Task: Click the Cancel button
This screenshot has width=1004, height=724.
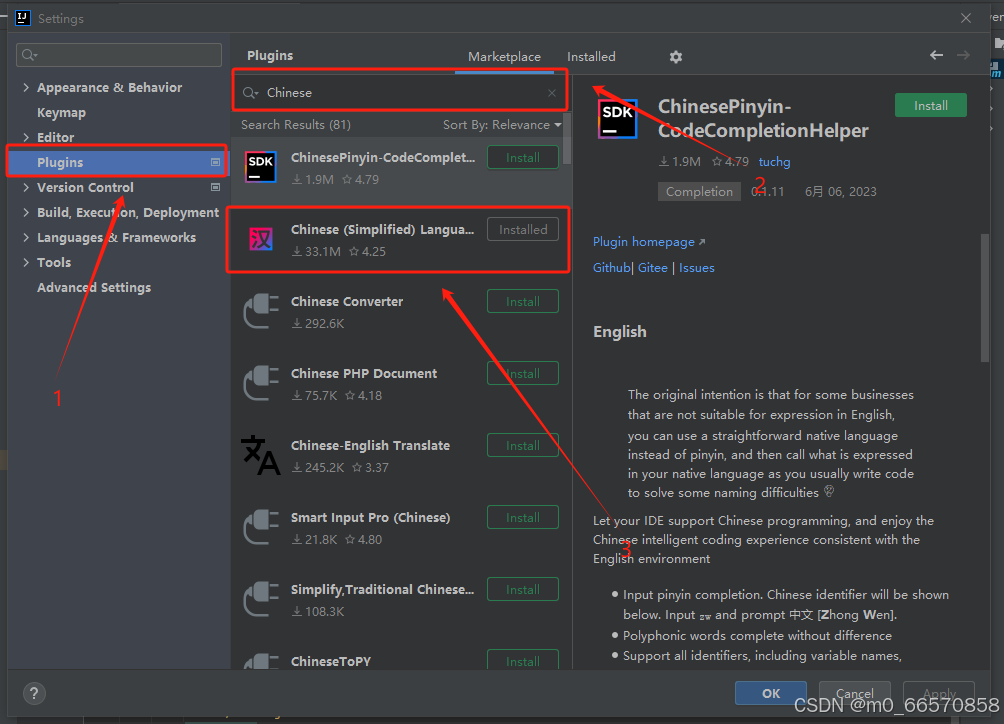Action: pyautogui.click(x=854, y=693)
